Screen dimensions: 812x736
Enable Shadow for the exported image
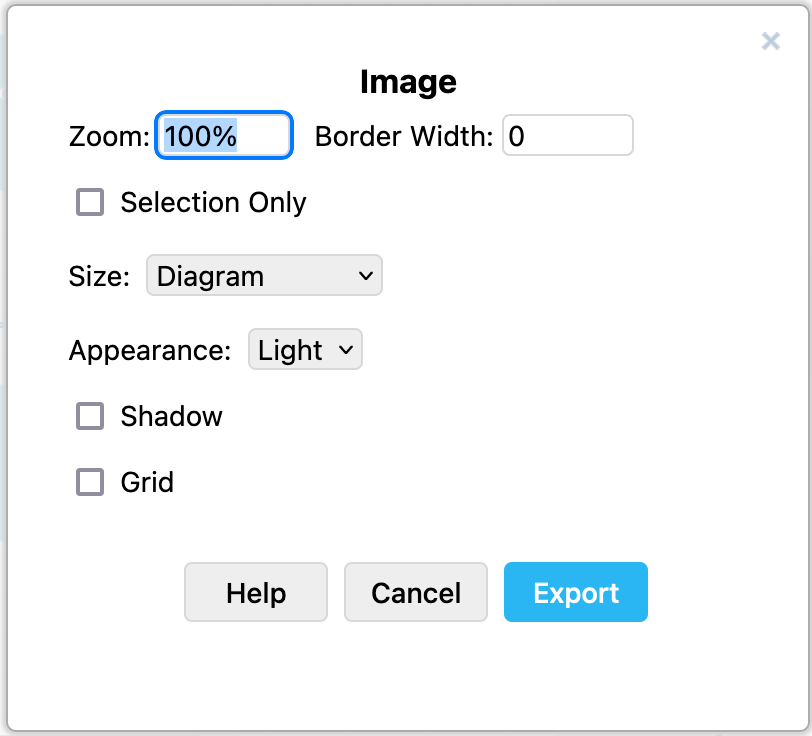(90, 416)
